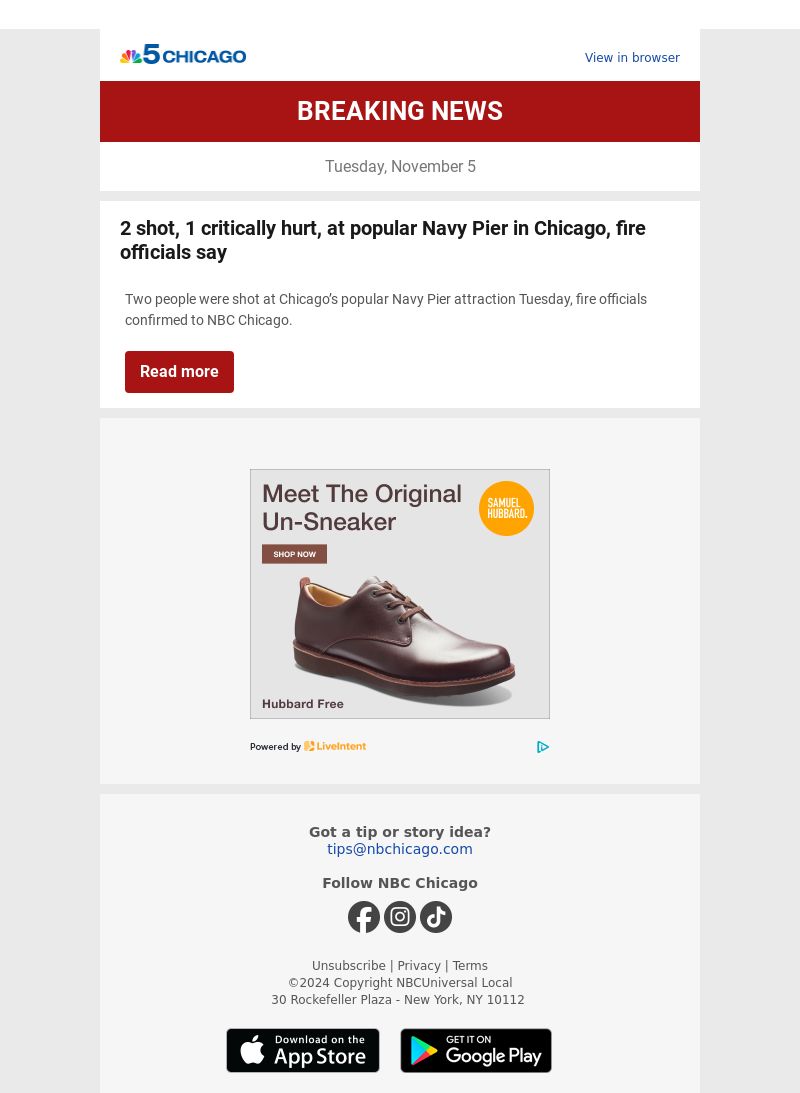This screenshot has height=1093, width=800.
Task: Open the Privacy link
Action: [x=419, y=965]
